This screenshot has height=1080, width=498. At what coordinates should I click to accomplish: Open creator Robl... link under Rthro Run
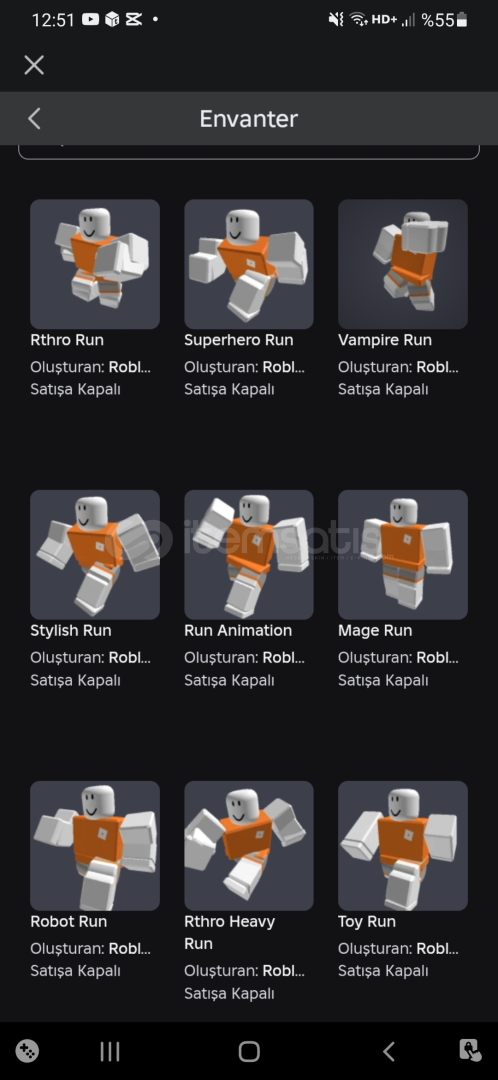coord(129,367)
